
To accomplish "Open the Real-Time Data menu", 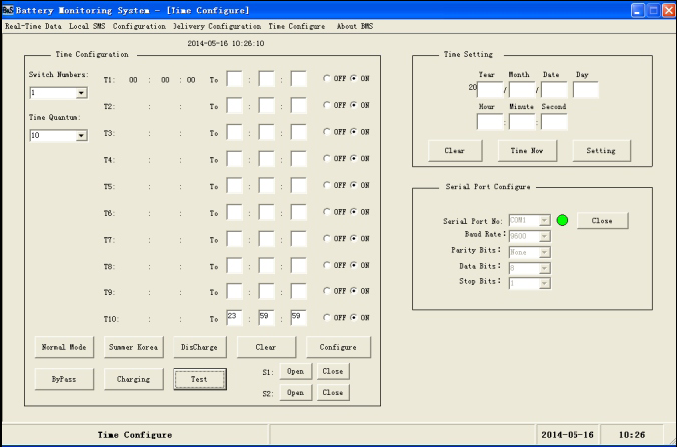I will tap(33, 26).
